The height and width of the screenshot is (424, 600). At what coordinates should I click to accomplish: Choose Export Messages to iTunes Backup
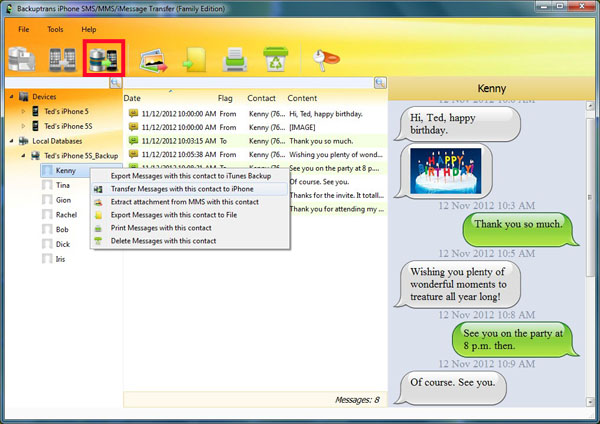pyautogui.click(x=190, y=176)
